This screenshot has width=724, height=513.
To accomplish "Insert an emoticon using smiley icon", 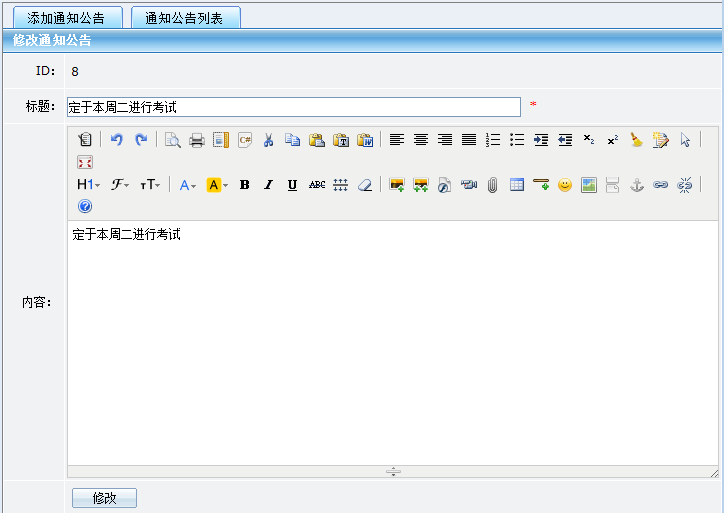I will click(565, 185).
